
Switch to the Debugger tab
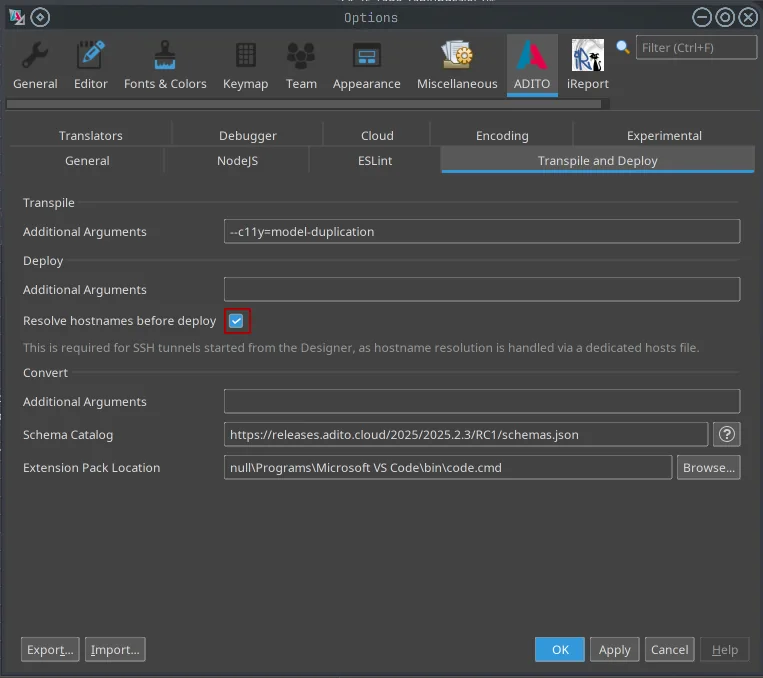coord(247,135)
